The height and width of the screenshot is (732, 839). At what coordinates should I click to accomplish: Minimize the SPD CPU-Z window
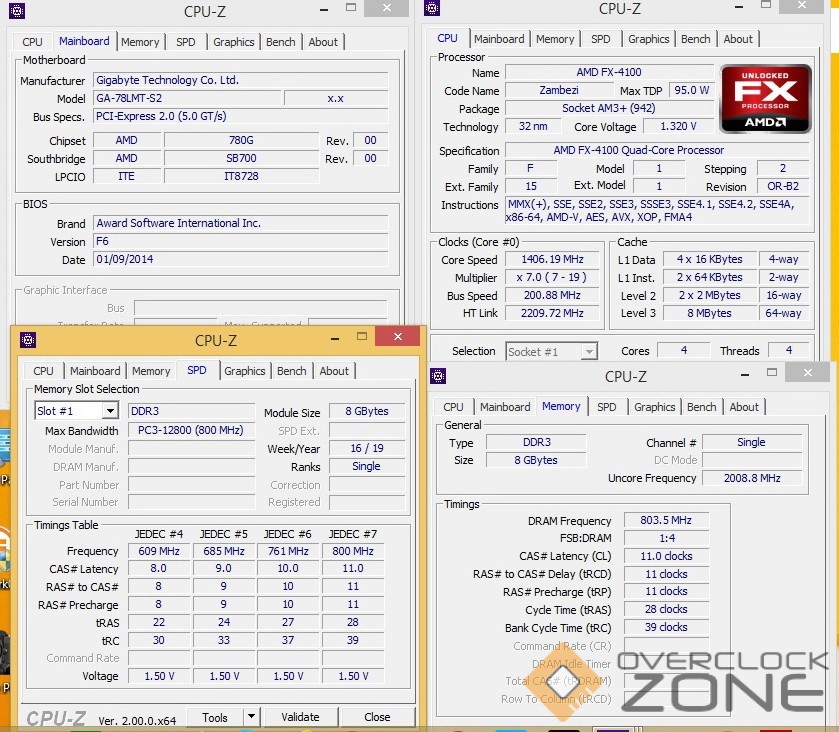click(335, 338)
